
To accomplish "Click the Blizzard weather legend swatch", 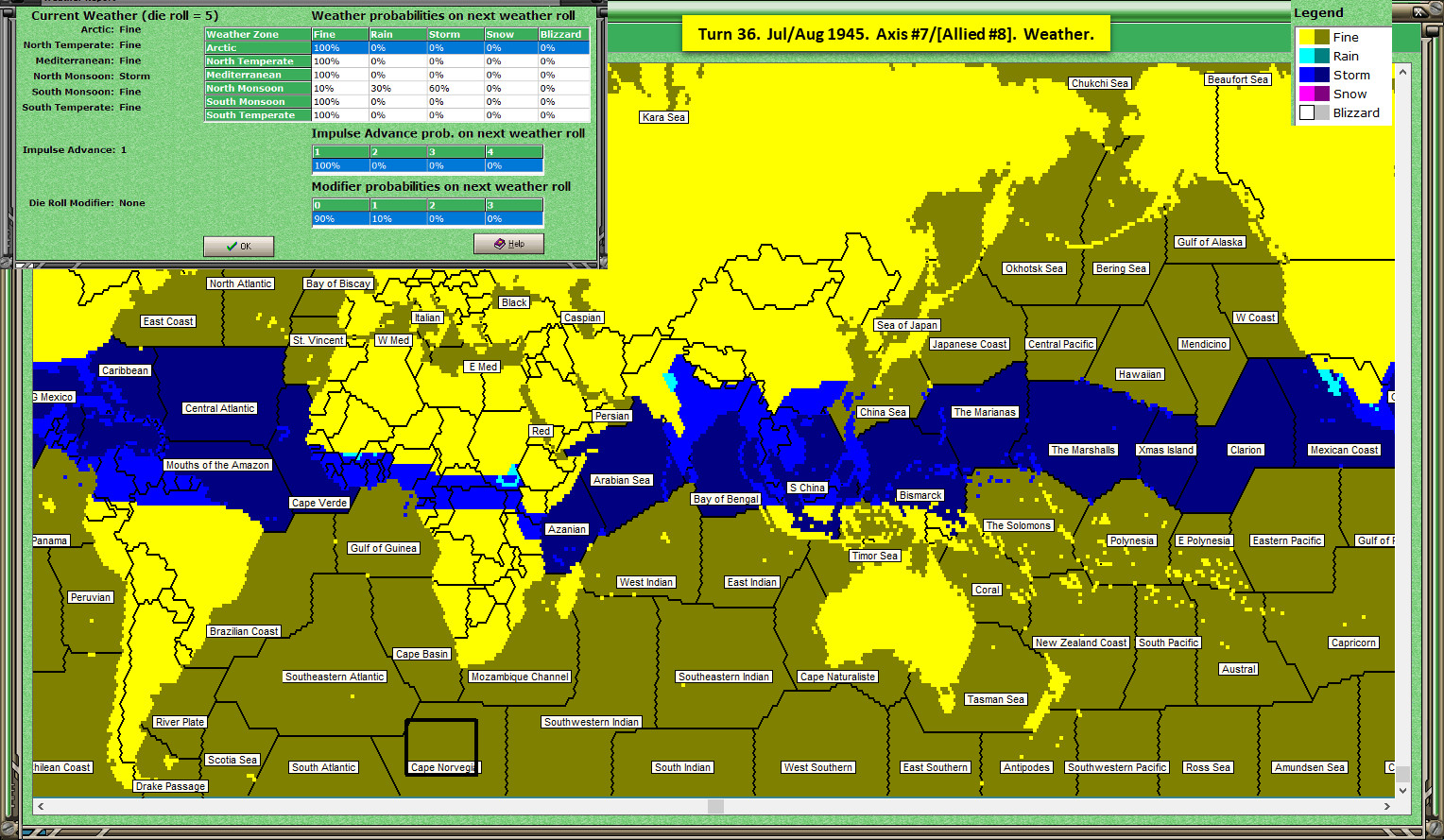I will 1314,112.
